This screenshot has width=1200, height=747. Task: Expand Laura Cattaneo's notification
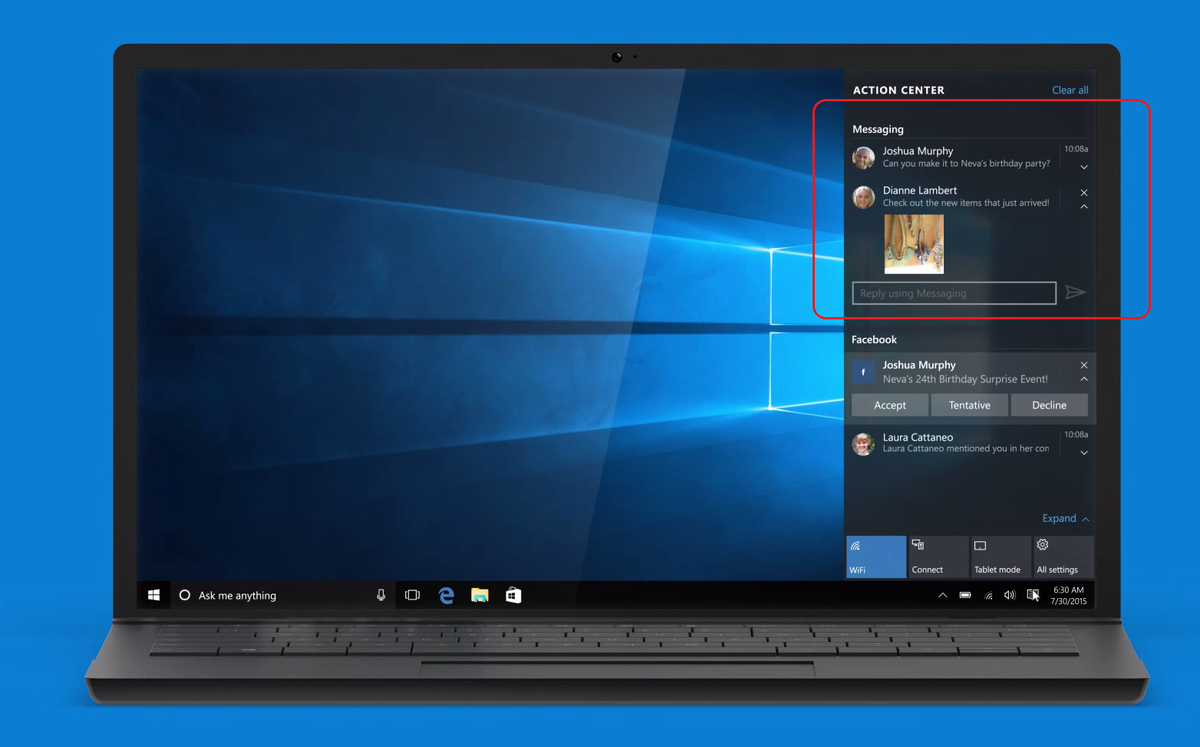[x=1084, y=453]
